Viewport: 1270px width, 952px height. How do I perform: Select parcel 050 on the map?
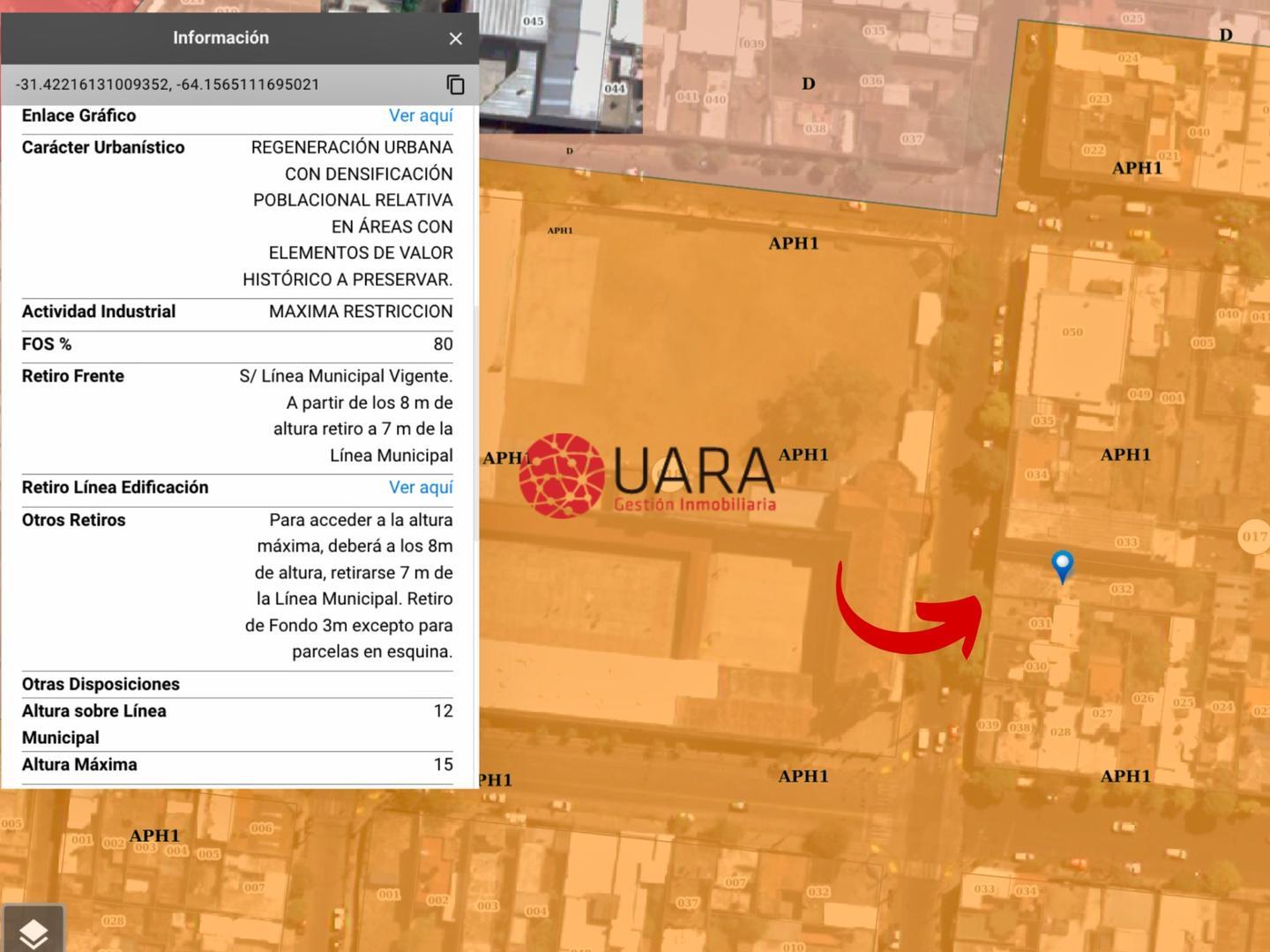pos(1072,332)
